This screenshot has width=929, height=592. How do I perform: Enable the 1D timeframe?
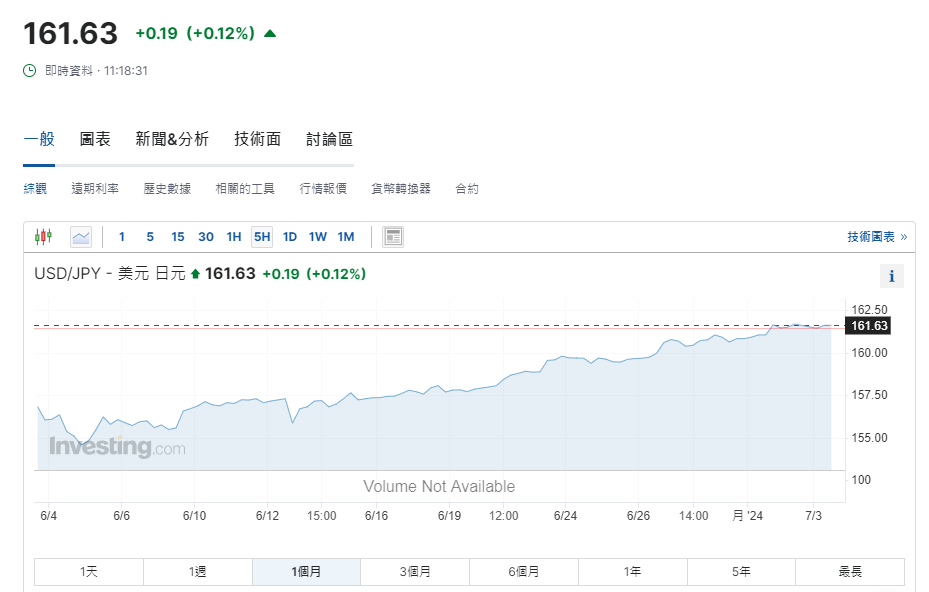[289, 236]
